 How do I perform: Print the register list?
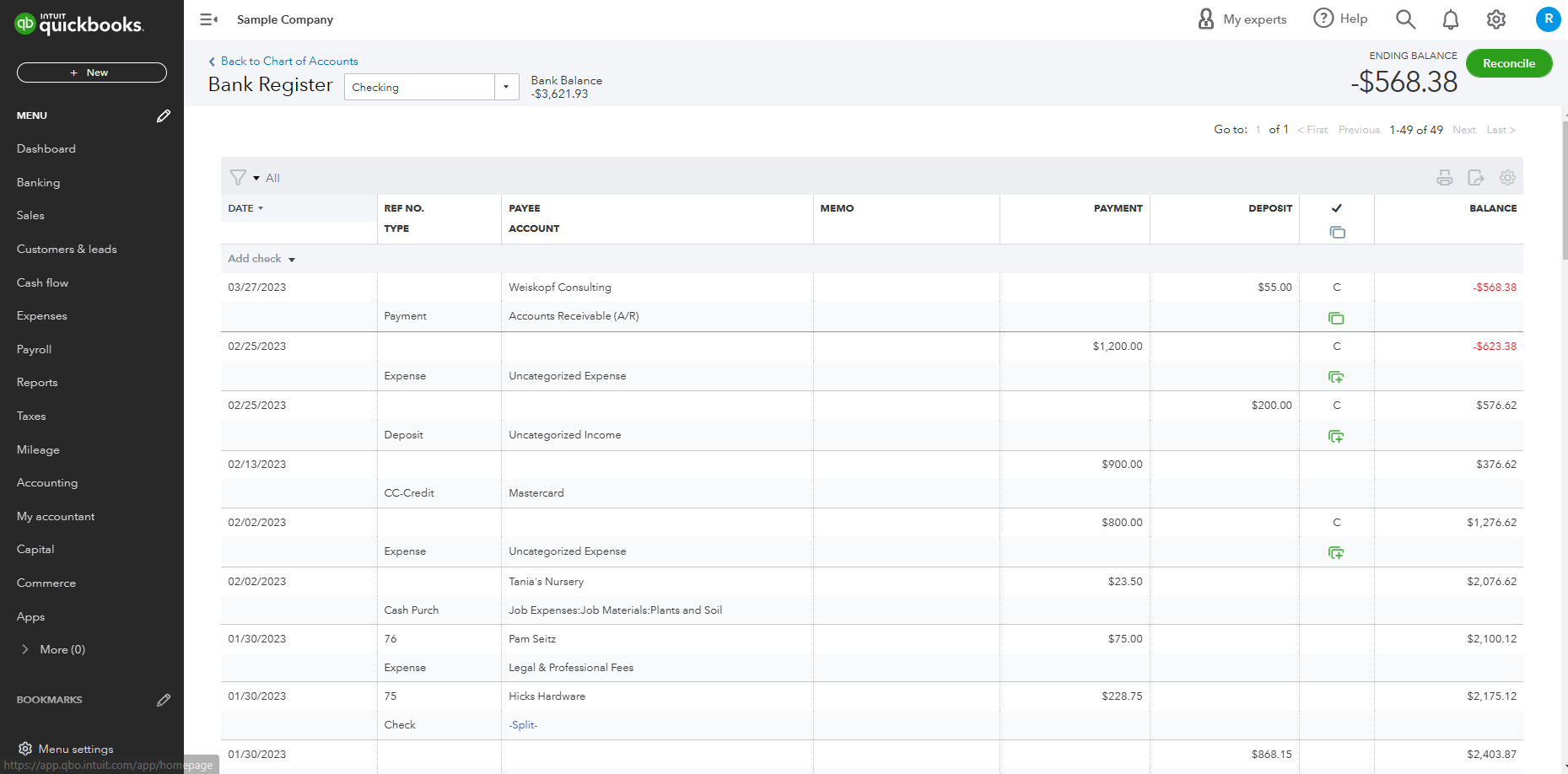[x=1445, y=178]
